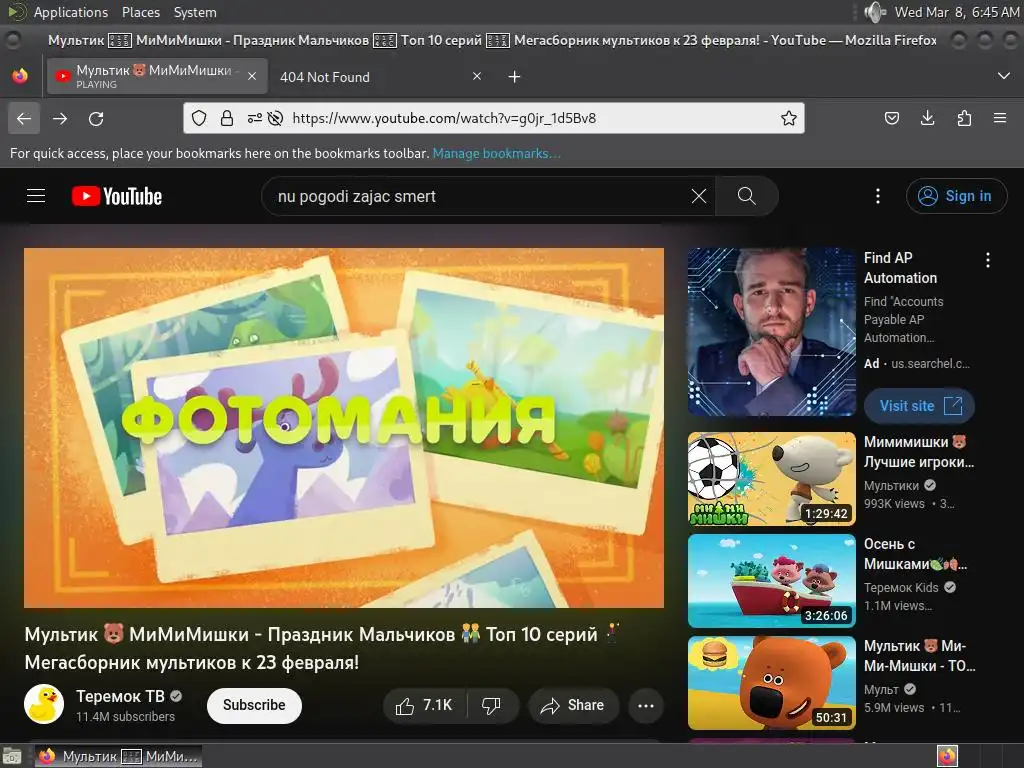Save page to Pocket
This screenshot has height=768, width=1024.
(x=891, y=118)
